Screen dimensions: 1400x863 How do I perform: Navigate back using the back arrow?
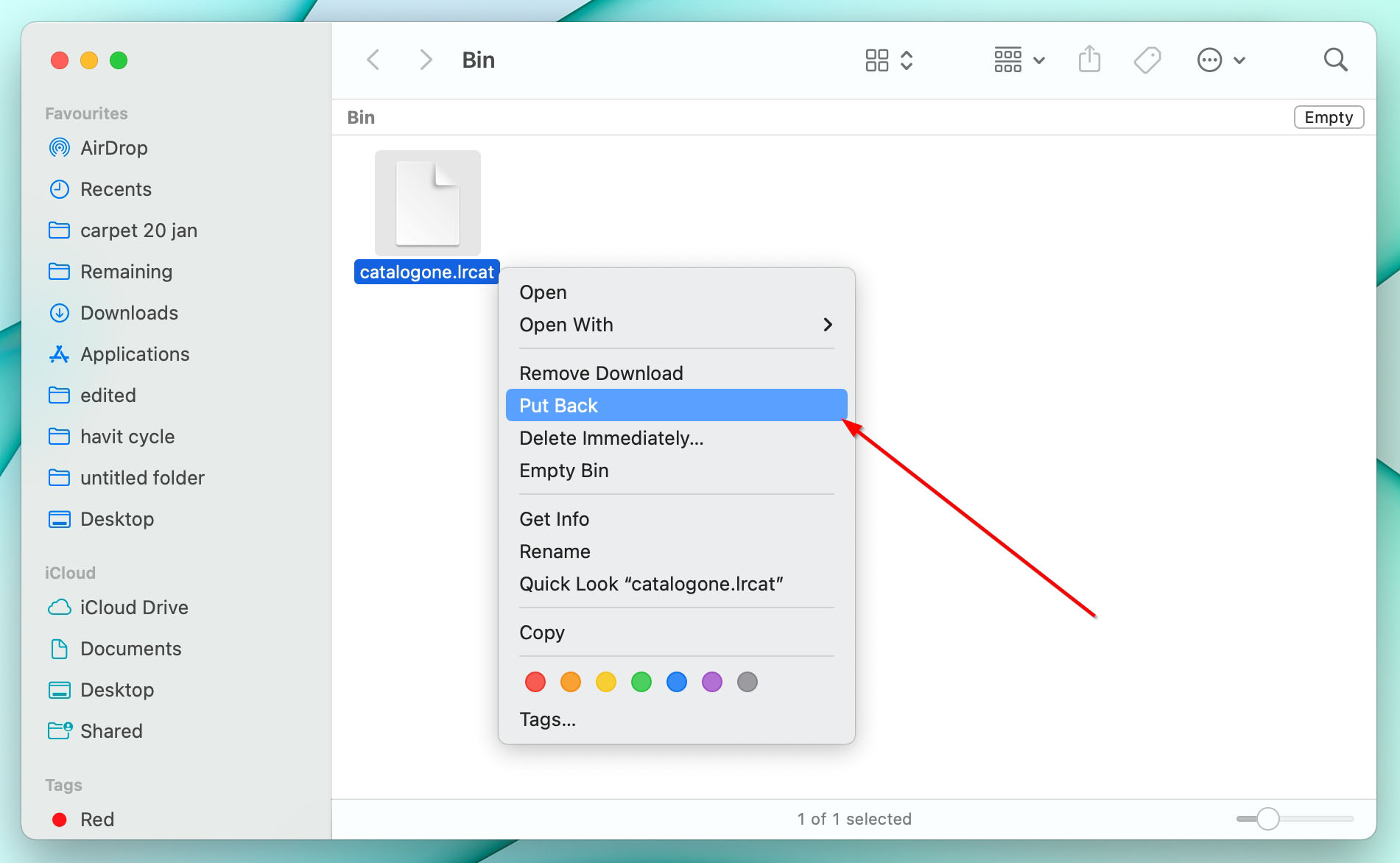click(373, 60)
